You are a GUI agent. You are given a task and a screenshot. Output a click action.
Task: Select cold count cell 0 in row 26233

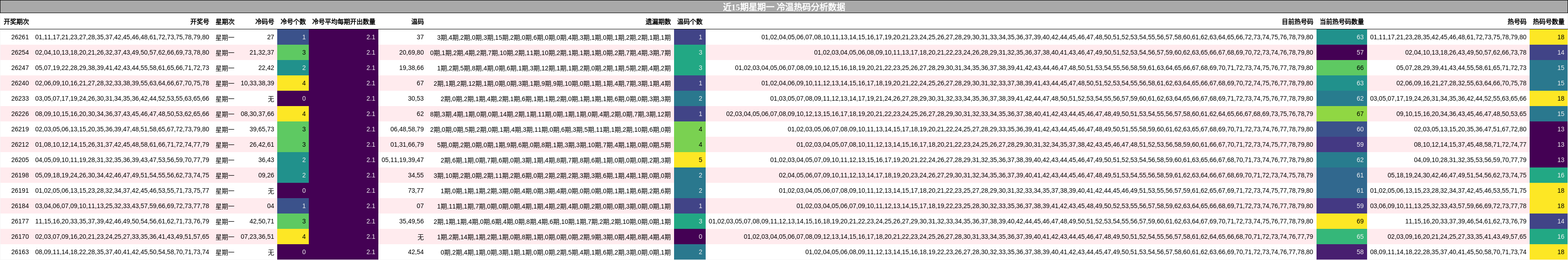(x=293, y=99)
